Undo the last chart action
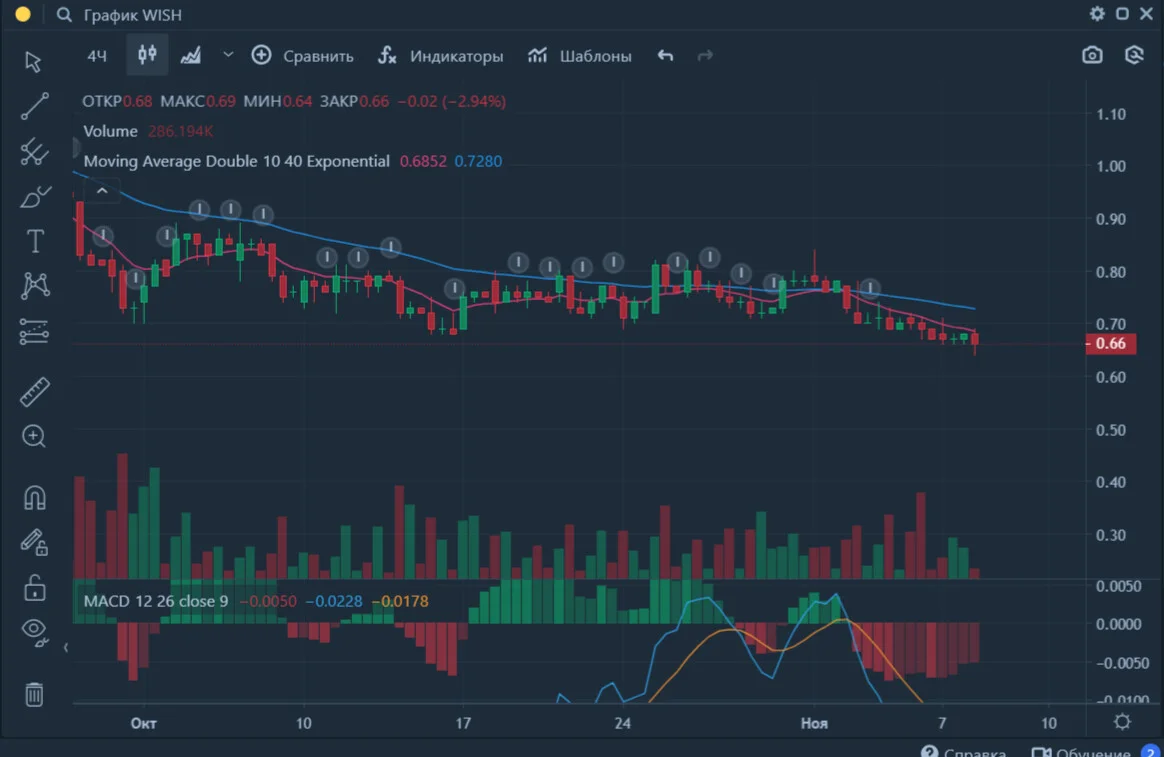The image size is (1164, 757). click(x=666, y=56)
